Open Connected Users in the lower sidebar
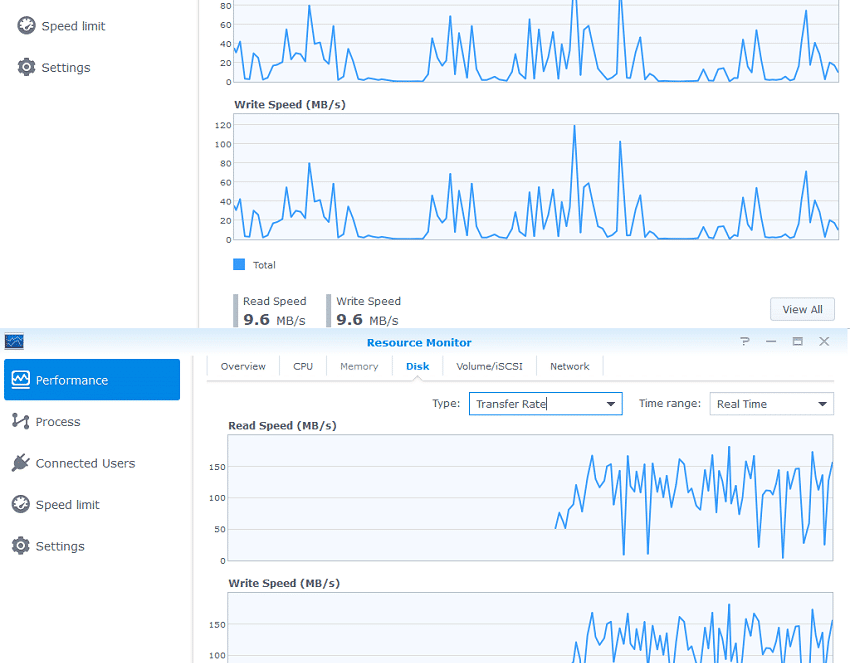Screen dimensions: 850x663 pyautogui.click(x=73, y=463)
